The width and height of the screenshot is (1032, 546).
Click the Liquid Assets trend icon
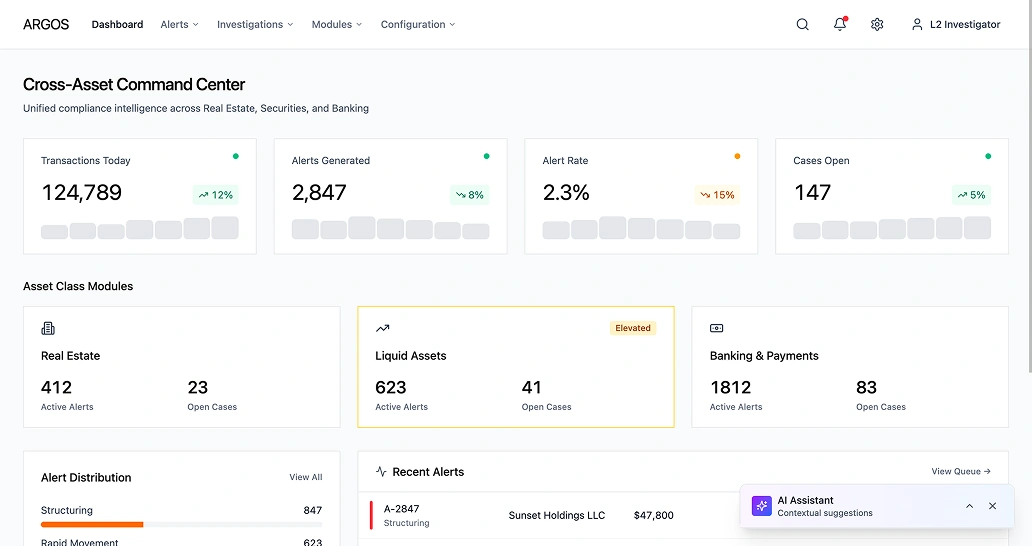coord(382,328)
